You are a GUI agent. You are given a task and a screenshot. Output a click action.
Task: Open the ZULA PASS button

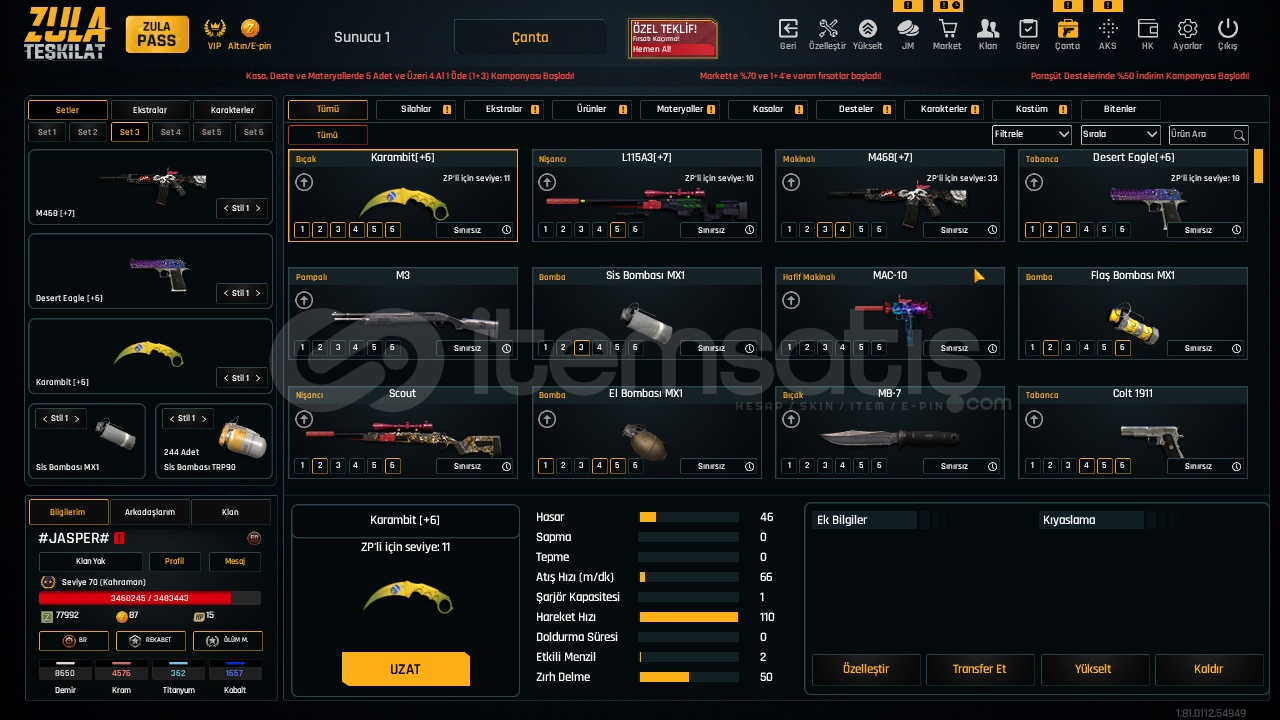[157, 34]
